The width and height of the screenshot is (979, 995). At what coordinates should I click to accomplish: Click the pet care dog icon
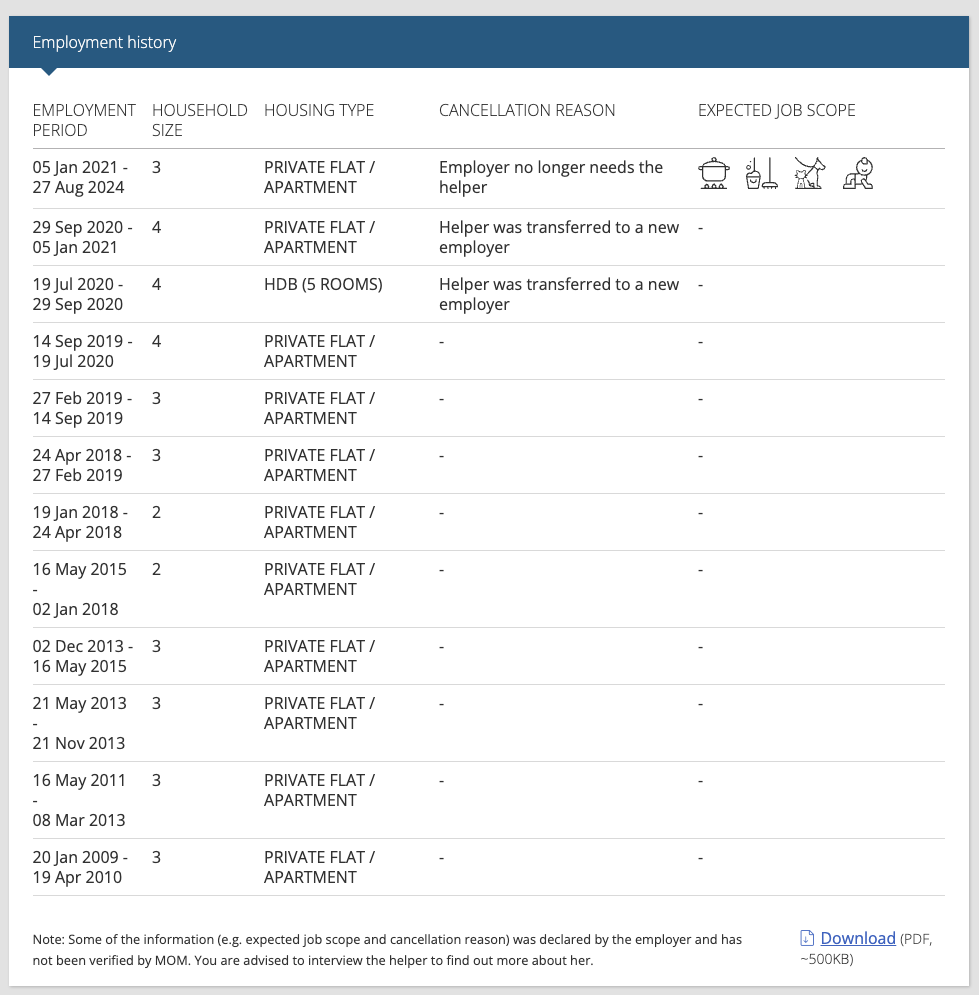[x=810, y=173]
